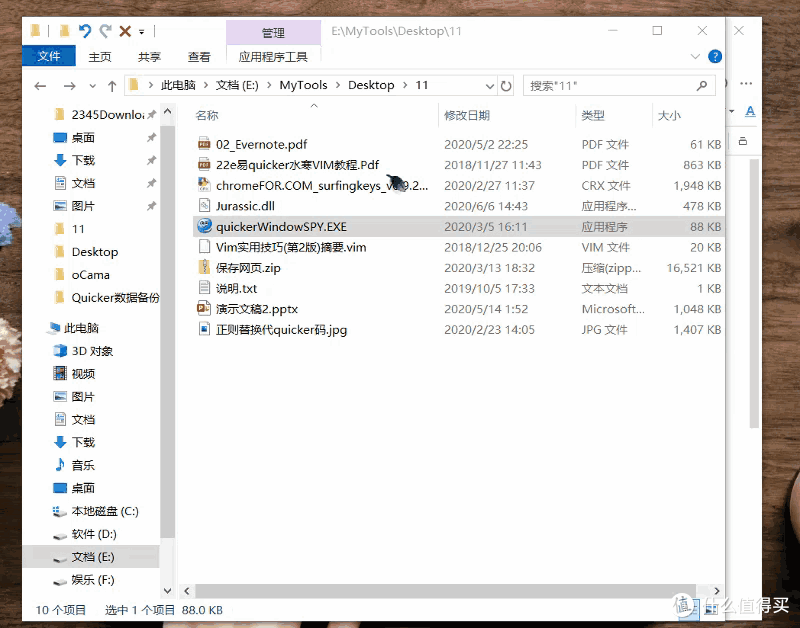Image resolution: width=800 pixels, height=628 pixels.
Task: Open quick access toolbar customize dropdown arrow
Action: [142, 32]
